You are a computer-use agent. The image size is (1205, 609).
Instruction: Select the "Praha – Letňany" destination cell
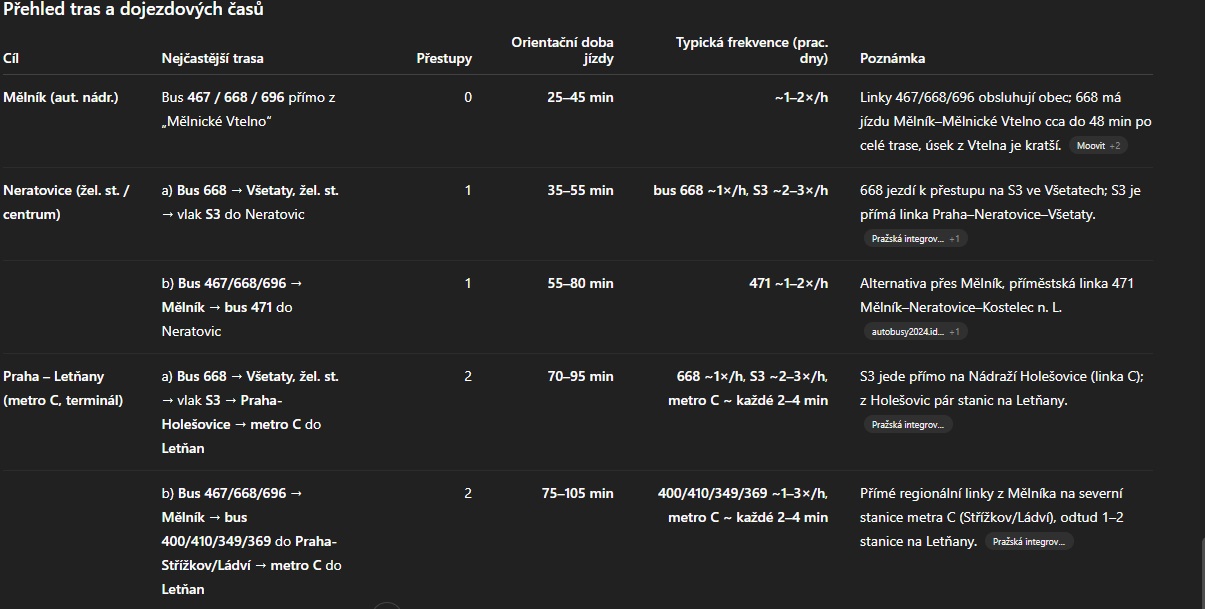tap(63, 388)
